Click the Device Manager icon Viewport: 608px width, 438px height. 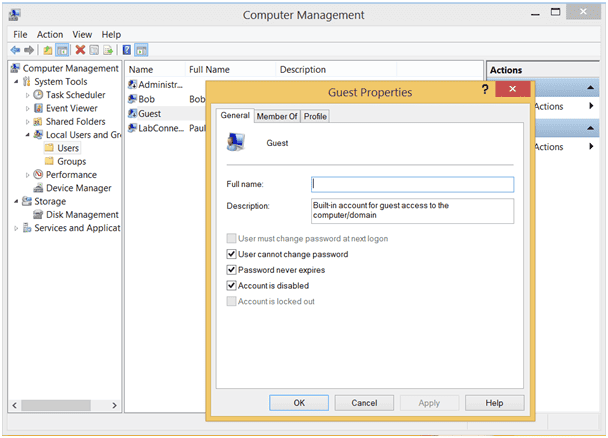pos(38,188)
